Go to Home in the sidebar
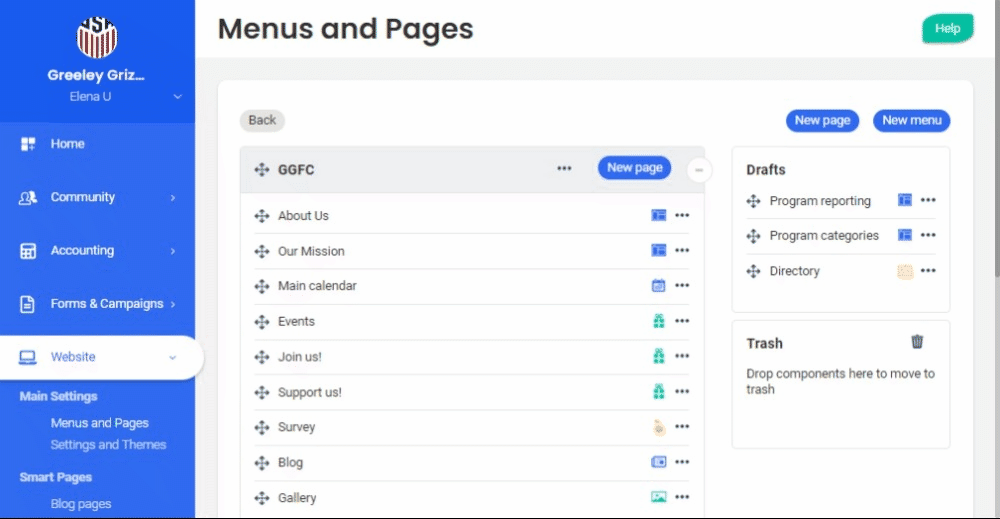This screenshot has height=519, width=1000. [x=68, y=144]
